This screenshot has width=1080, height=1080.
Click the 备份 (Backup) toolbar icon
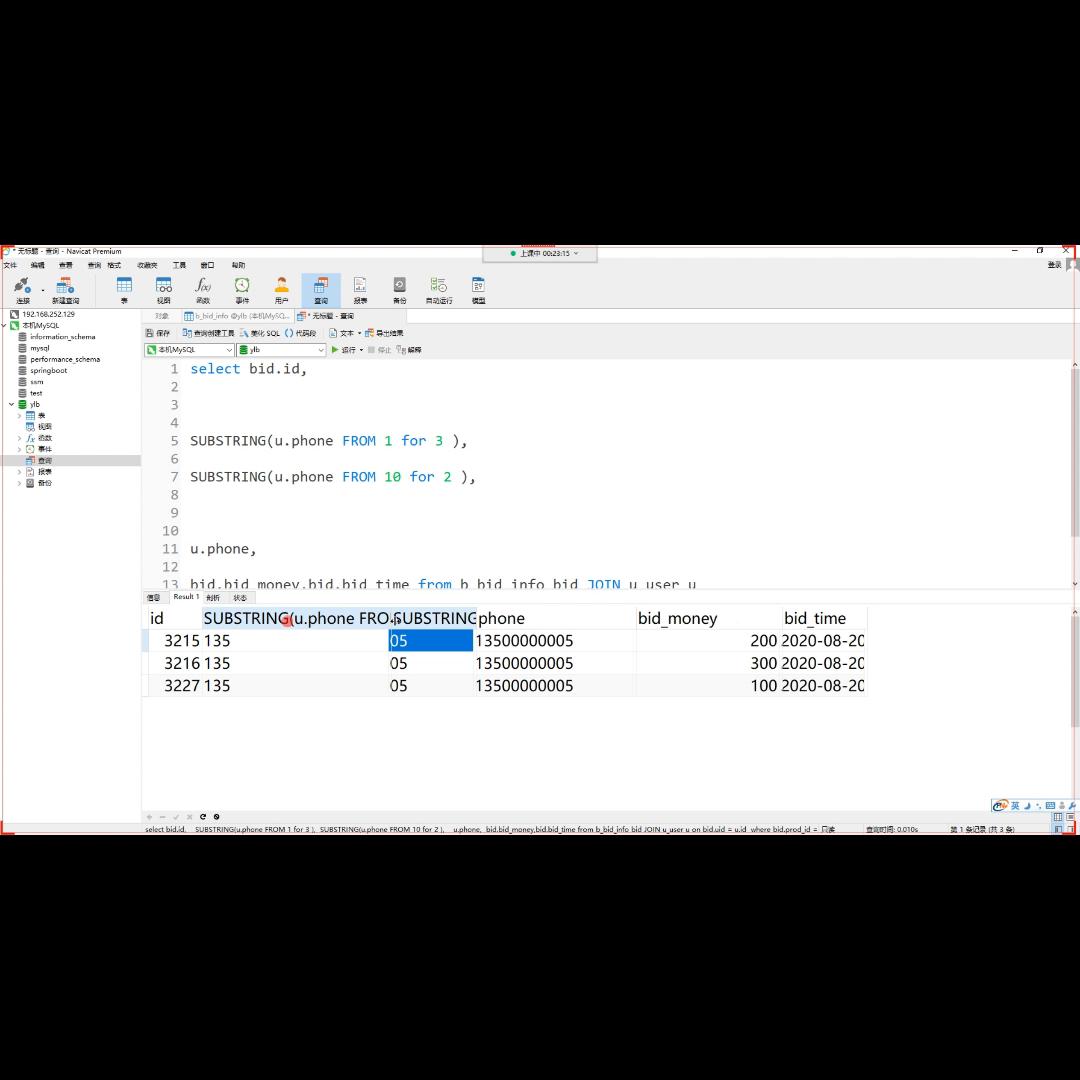pos(399,290)
